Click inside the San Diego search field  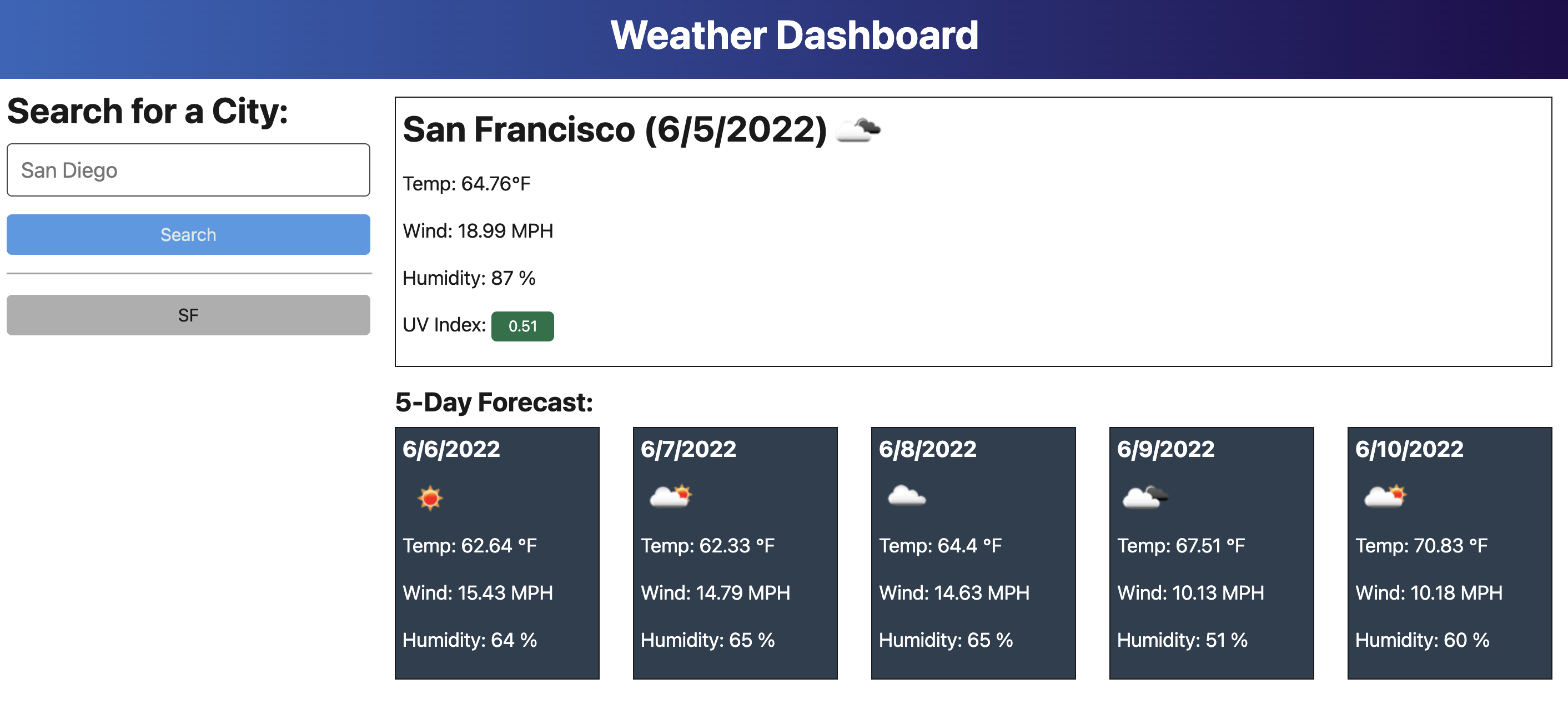pos(188,170)
